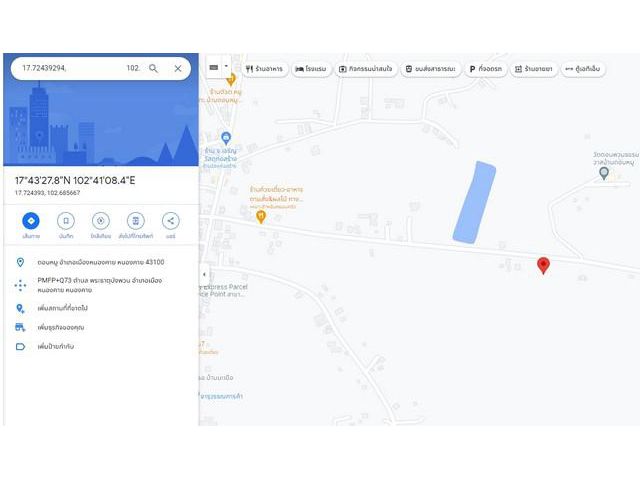This screenshot has width=640, height=480.
Task: Click the blue pond area on map
Action: 474,202
